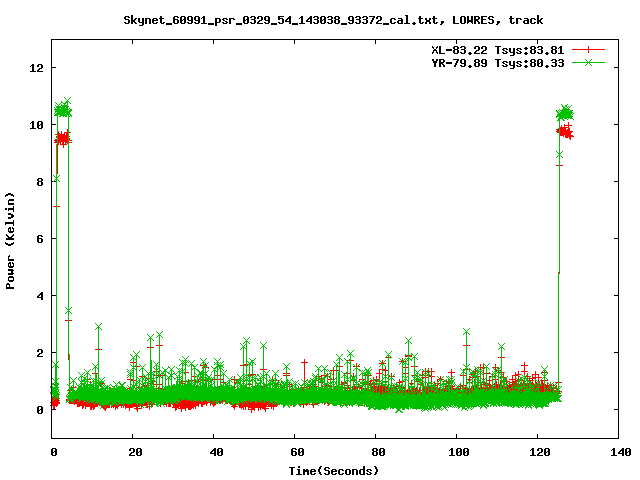Viewport: 640px width, 480px height.
Task: Click the green spike just past 100 seconds
Action: coord(466,333)
